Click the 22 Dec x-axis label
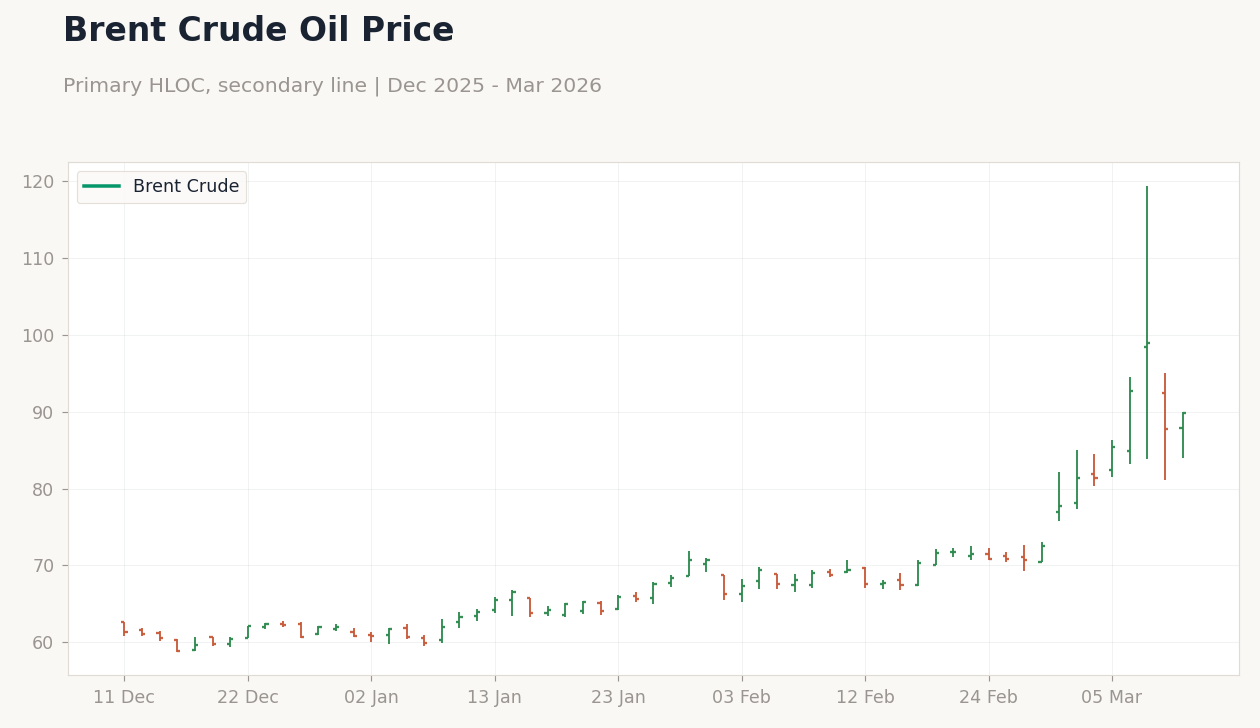This screenshot has height=728, width=1260. [248, 698]
